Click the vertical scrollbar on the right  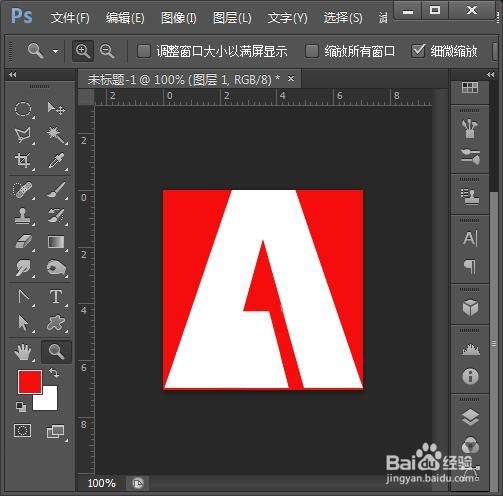click(x=494, y=342)
